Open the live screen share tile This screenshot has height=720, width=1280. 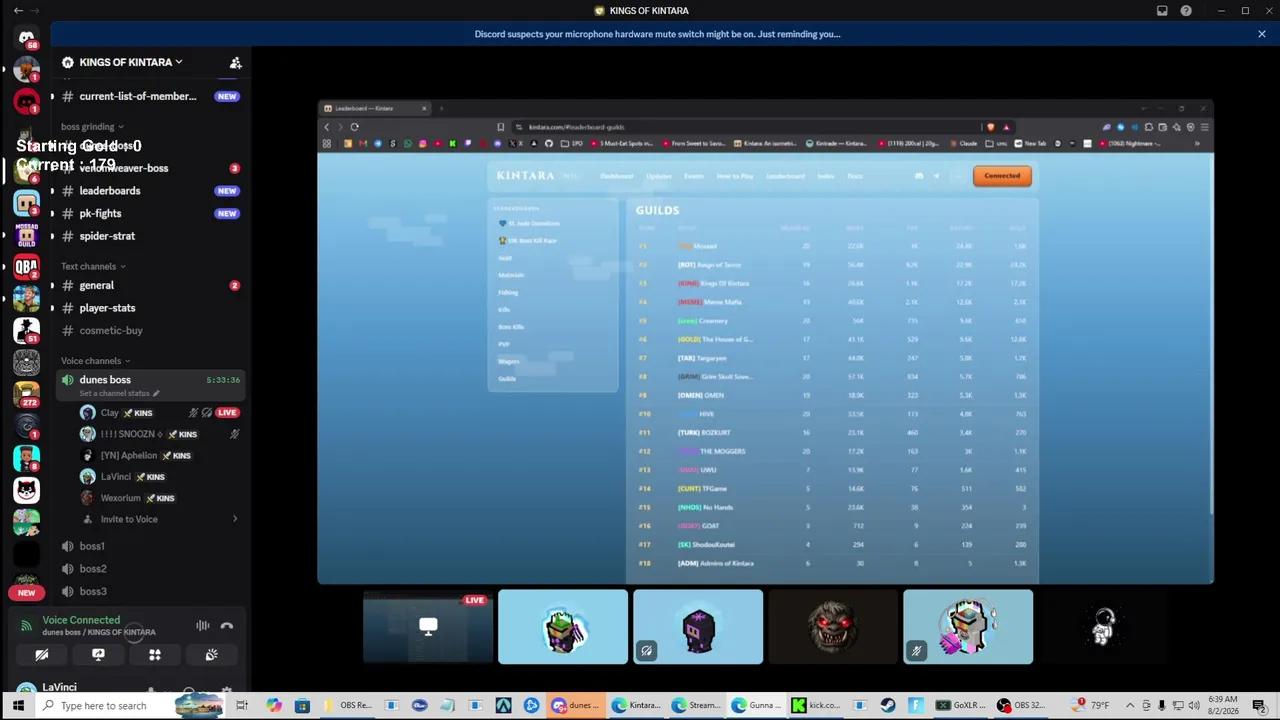tap(428, 627)
